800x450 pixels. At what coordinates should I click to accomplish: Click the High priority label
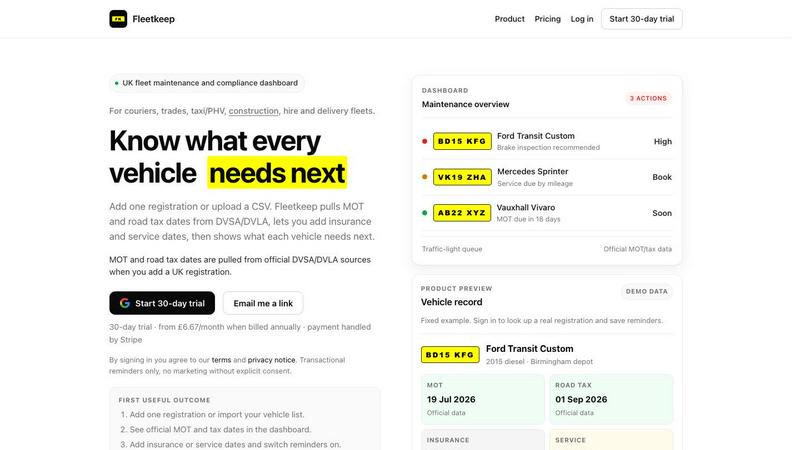(x=663, y=141)
